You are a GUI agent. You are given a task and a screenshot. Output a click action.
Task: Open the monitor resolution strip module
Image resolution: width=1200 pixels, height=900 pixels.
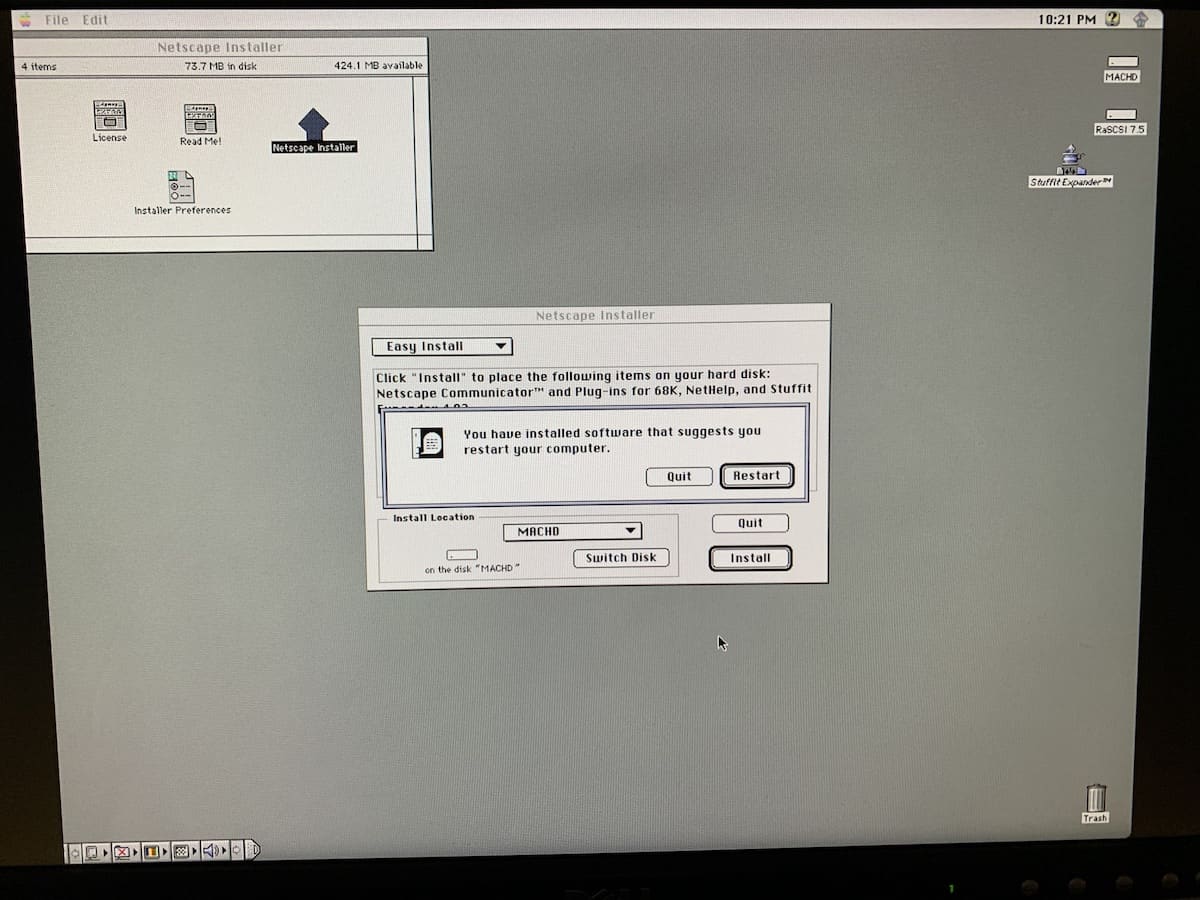(185, 853)
